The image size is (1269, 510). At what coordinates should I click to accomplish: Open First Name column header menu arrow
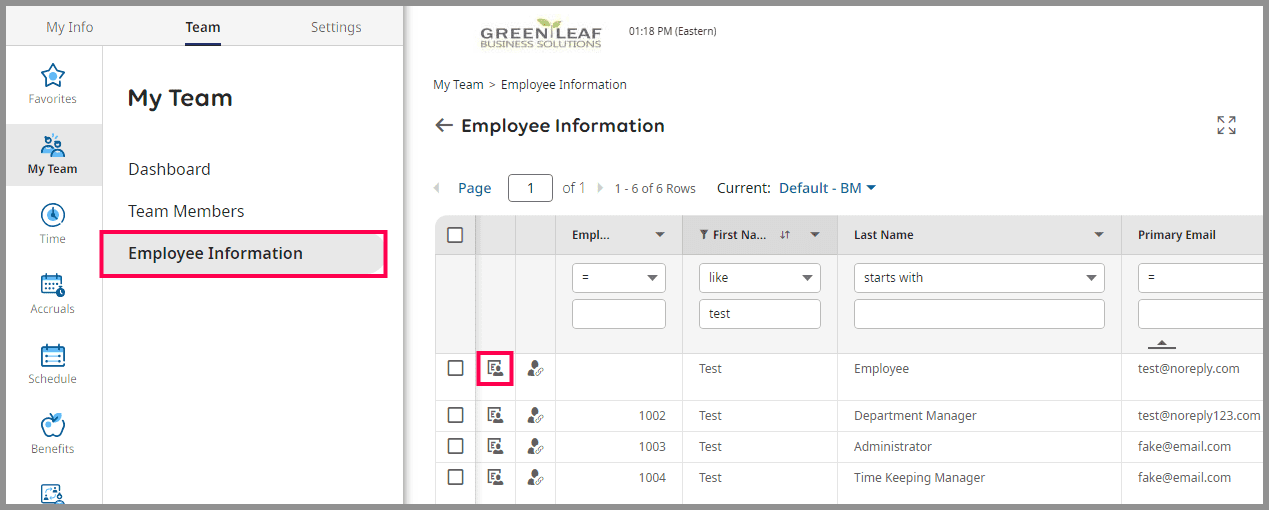[x=815, y=235]
